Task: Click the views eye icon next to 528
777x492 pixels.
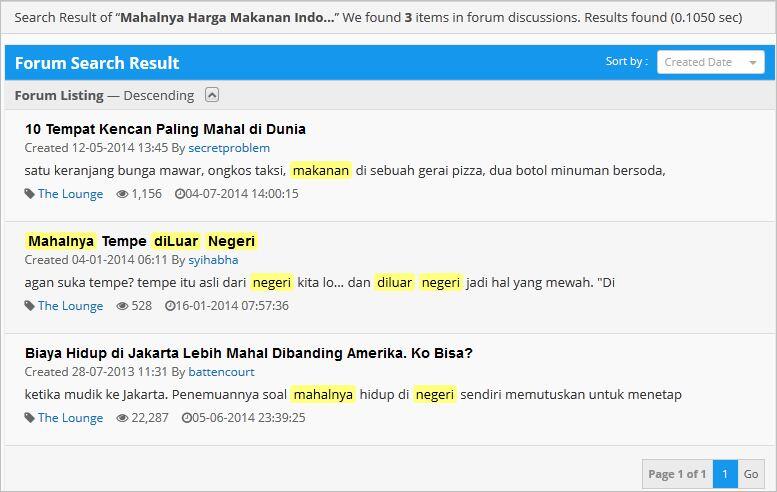Action: click(122, 306)
